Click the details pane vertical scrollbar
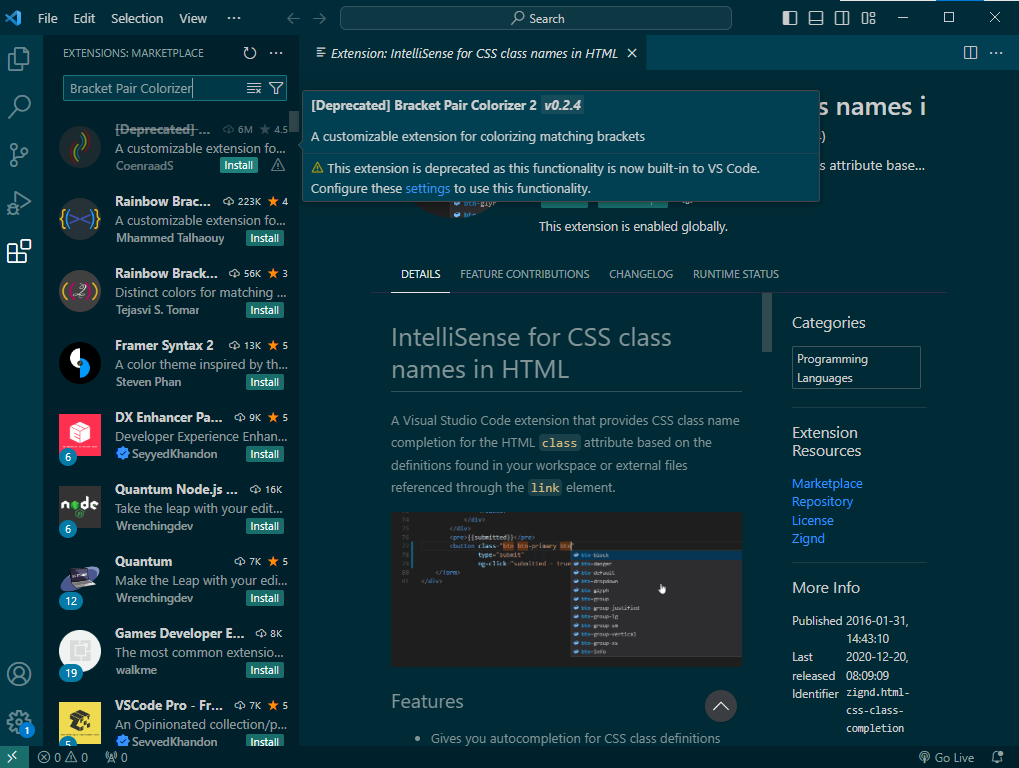The width and height of the screenshot is (1019, 768). click(x=767, y=322)
